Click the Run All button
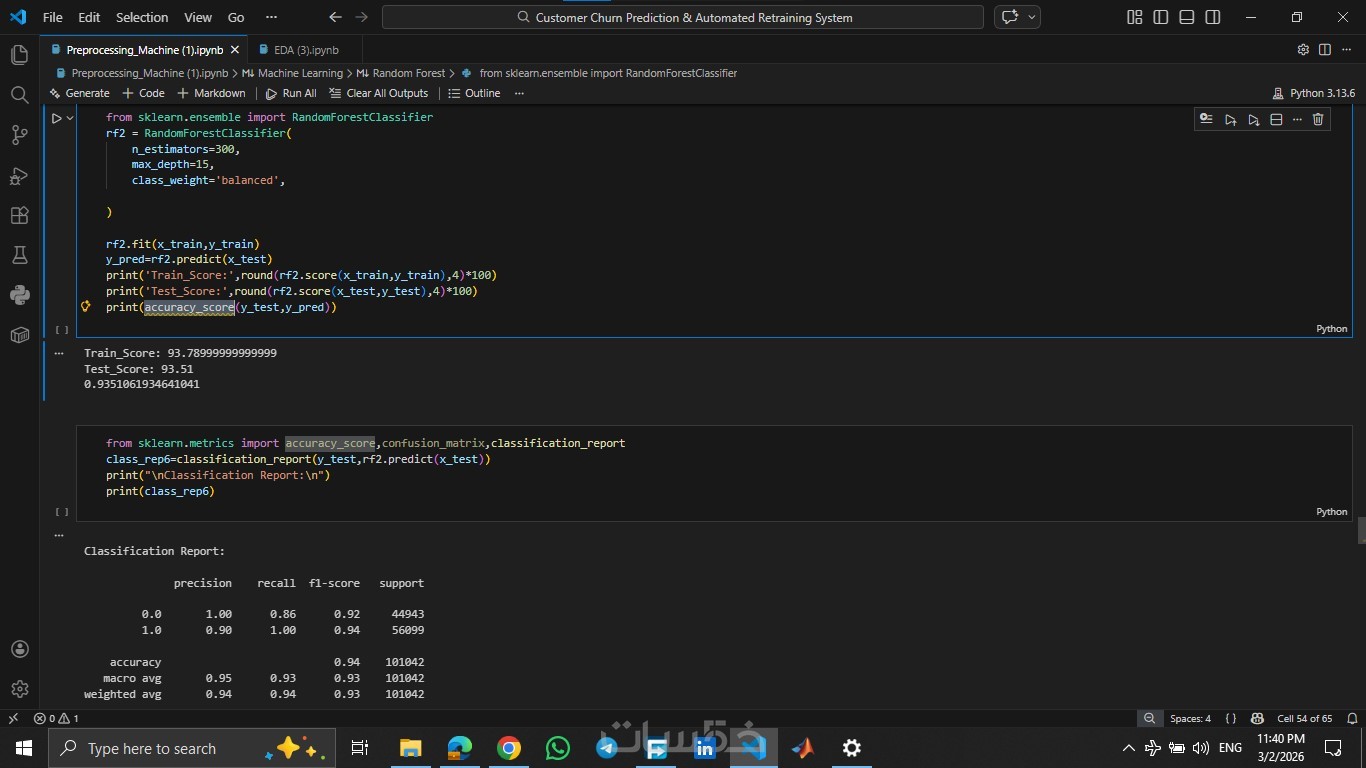Image resolution: width=1366 pixels, height=768 pixels. tap(291, 93)
